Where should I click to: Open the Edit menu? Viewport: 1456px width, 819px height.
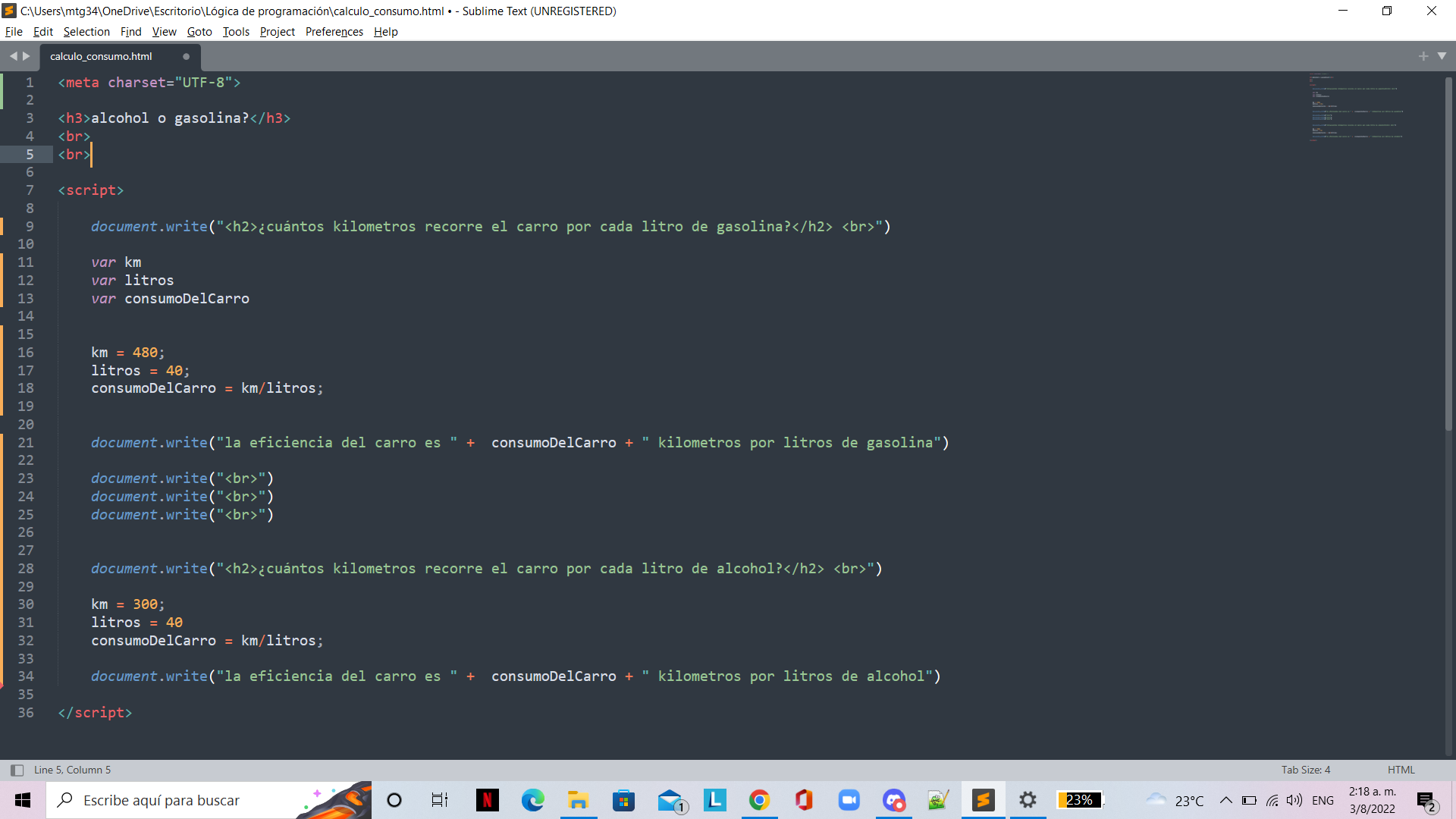pos(43,32)
